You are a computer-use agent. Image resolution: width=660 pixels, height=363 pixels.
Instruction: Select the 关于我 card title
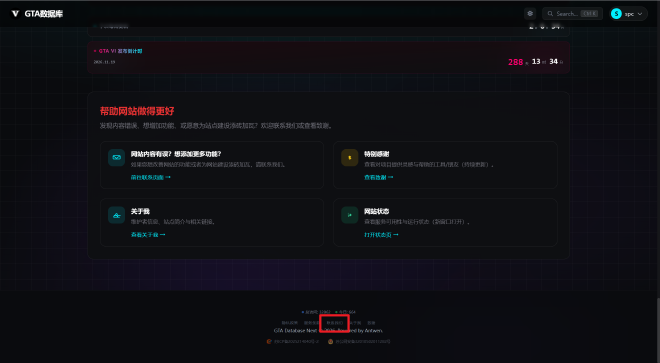point(140,211)
